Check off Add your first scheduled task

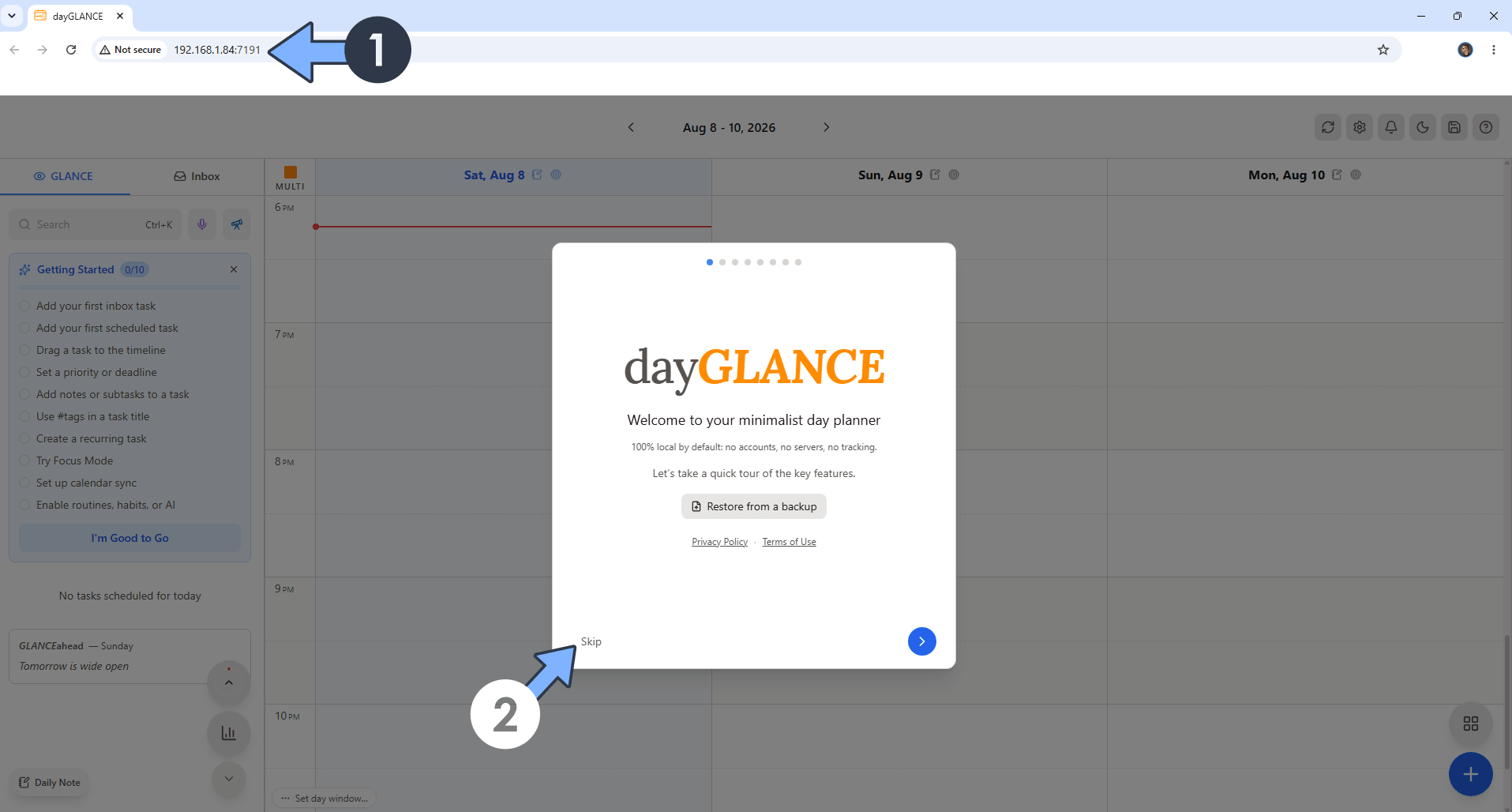coord(24,328)
